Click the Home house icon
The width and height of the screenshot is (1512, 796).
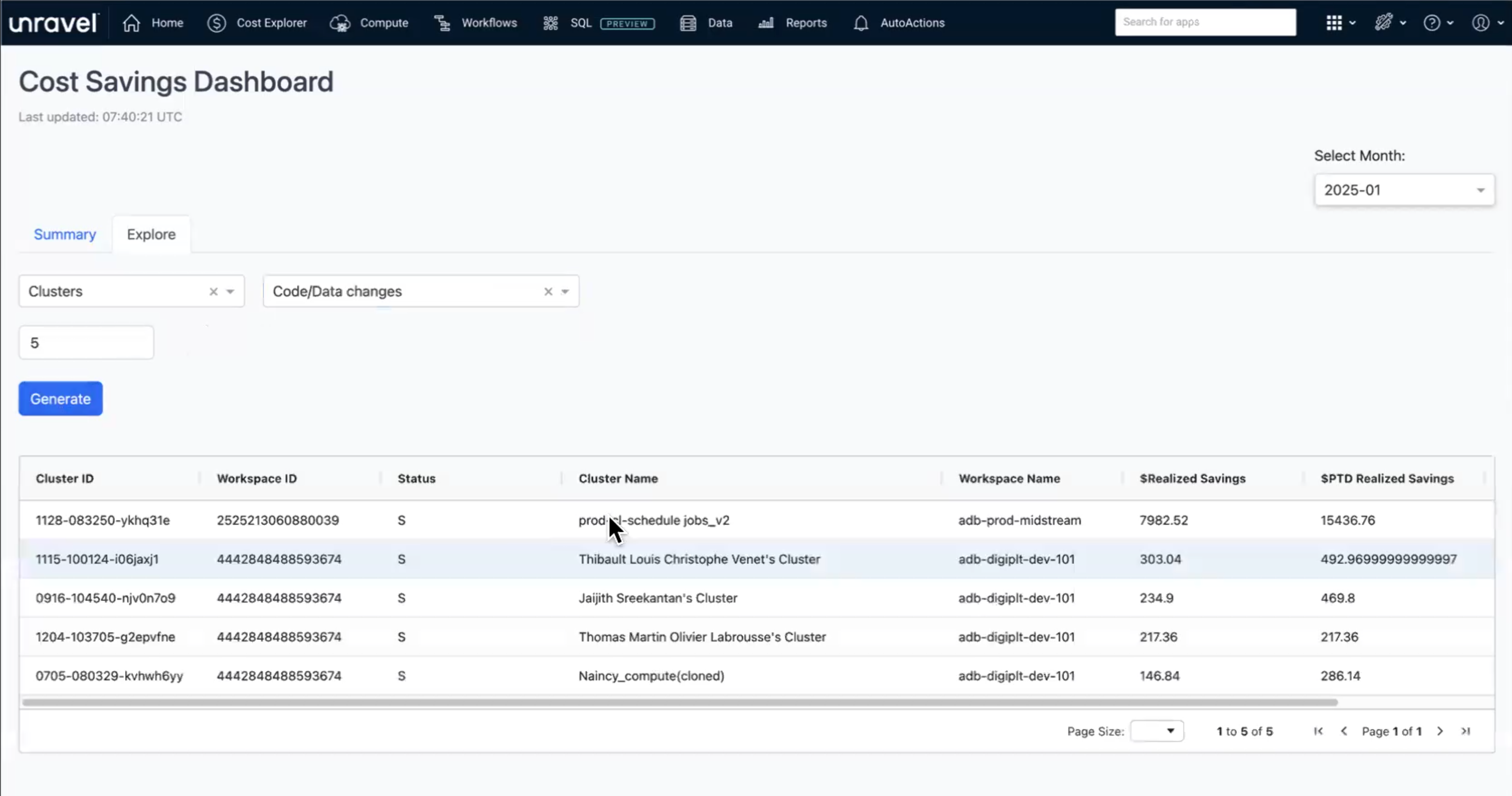(131, 23)
